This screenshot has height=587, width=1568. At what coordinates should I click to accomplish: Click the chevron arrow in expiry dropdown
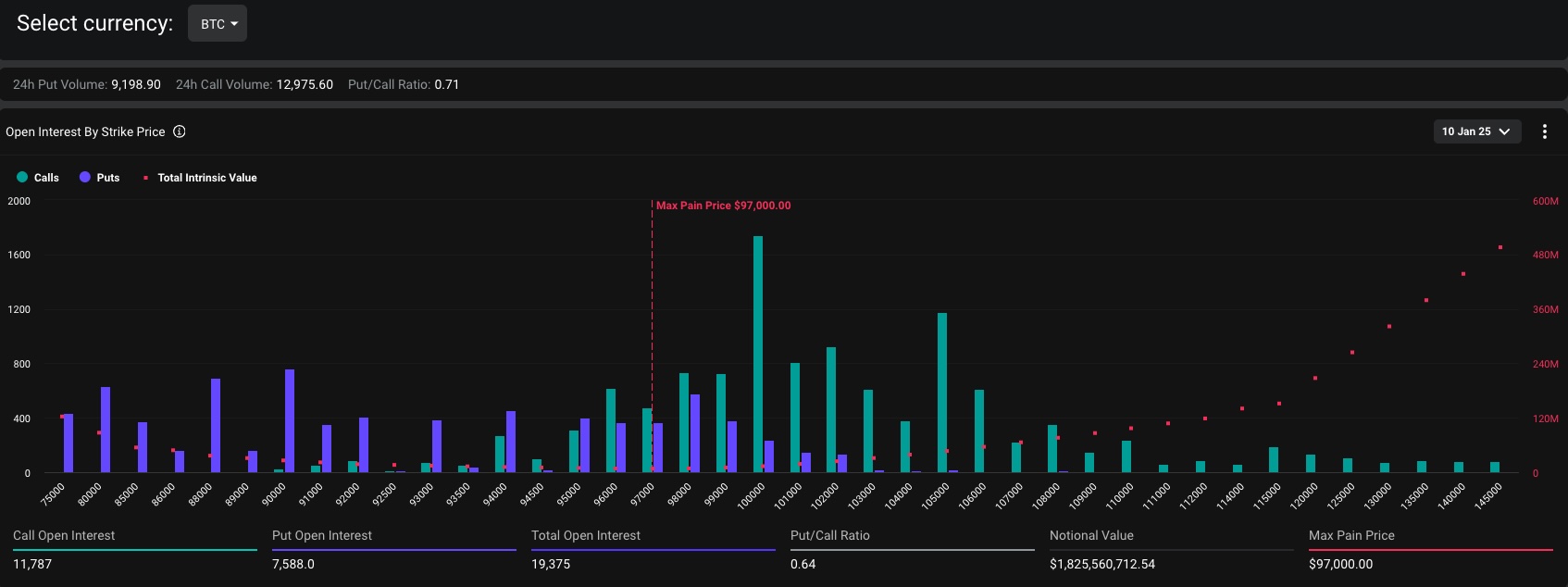click(x=1504, y=131)
